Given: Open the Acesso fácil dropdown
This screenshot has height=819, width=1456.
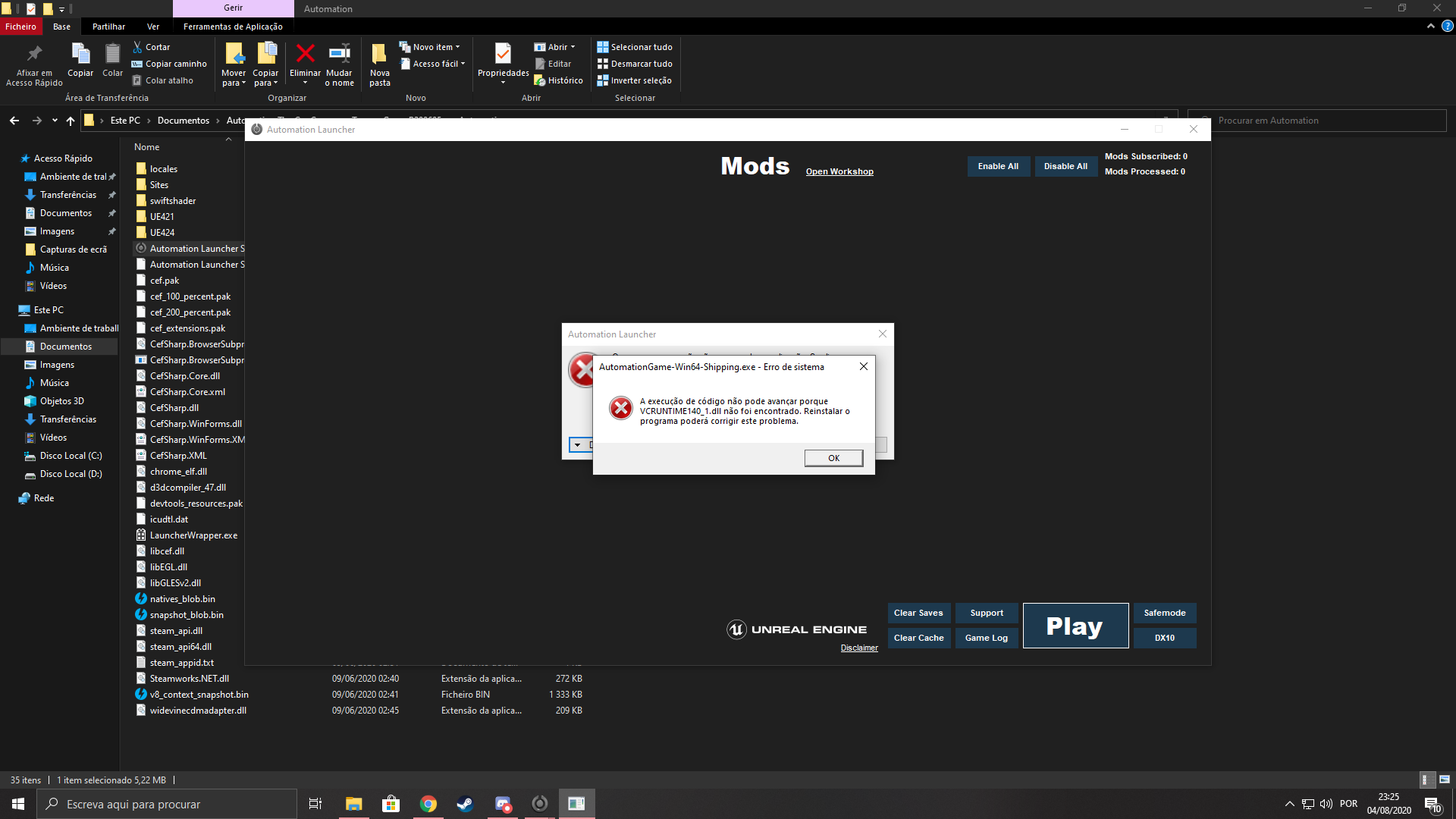Looking at the screenshot, I should coord(432,64).
